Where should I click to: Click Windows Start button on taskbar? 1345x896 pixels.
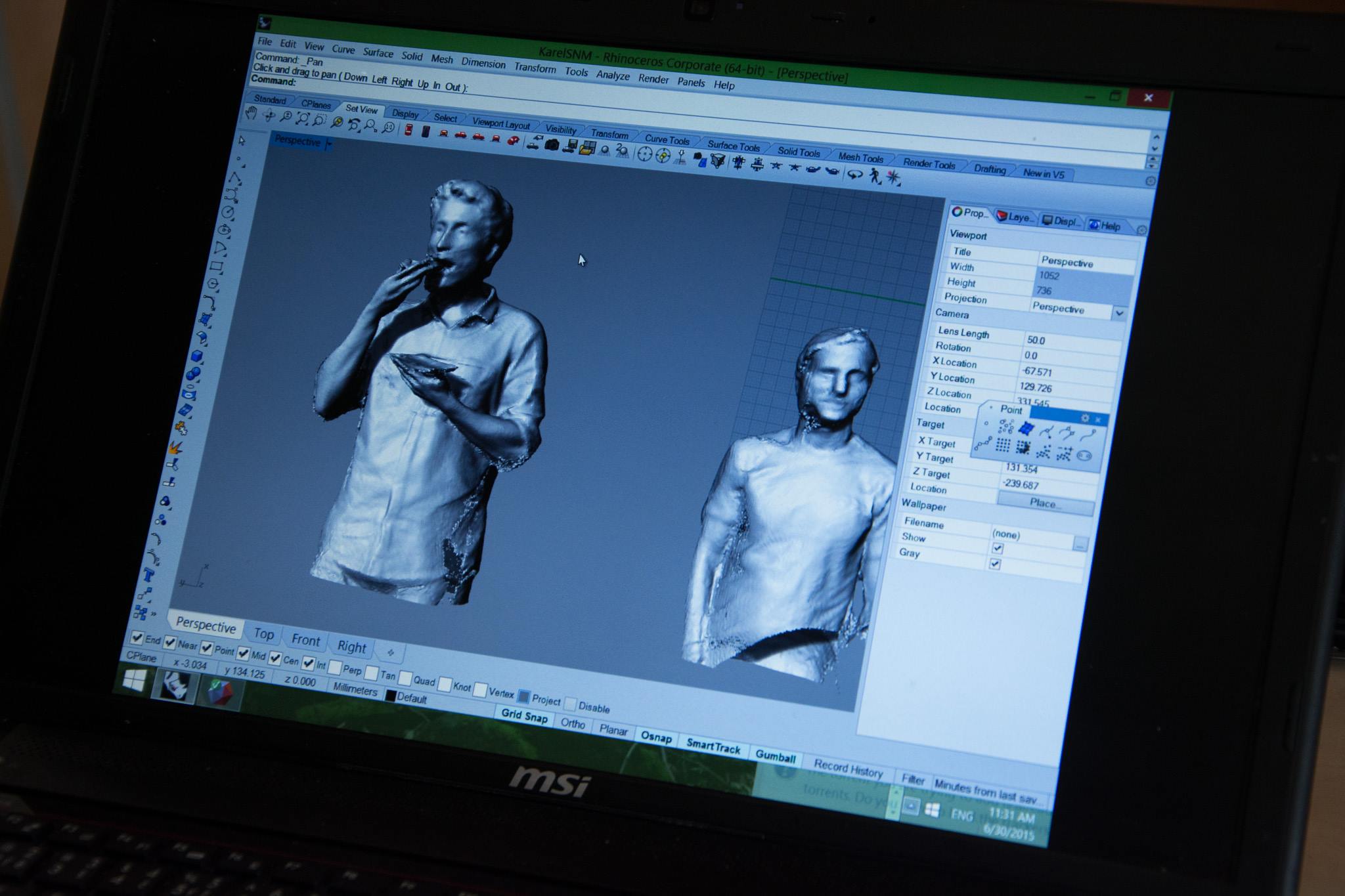134,681
